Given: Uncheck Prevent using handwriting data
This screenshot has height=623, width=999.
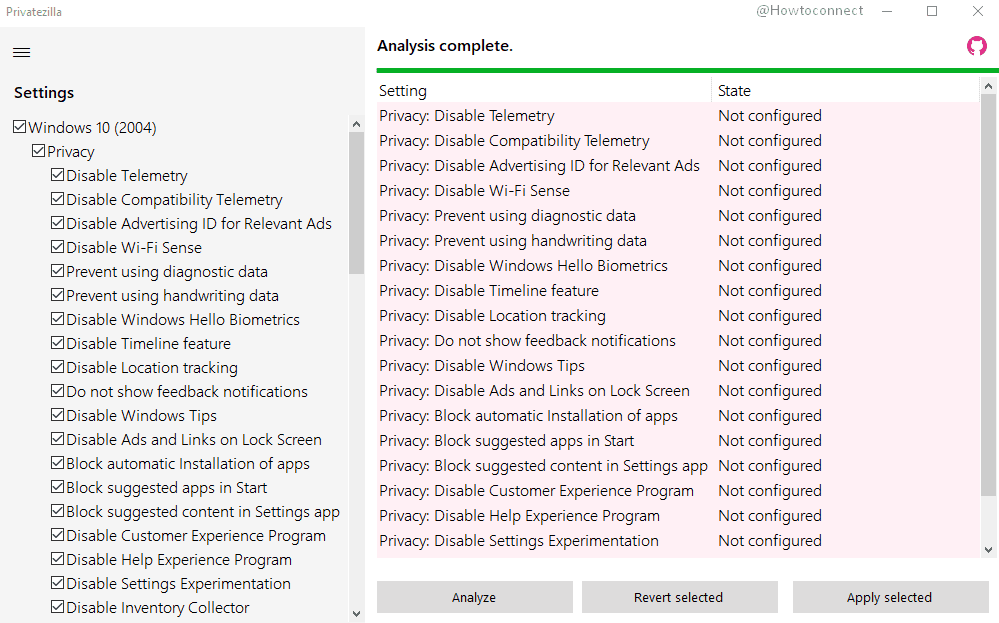Looking at the screenshot, I should [57, 295].
